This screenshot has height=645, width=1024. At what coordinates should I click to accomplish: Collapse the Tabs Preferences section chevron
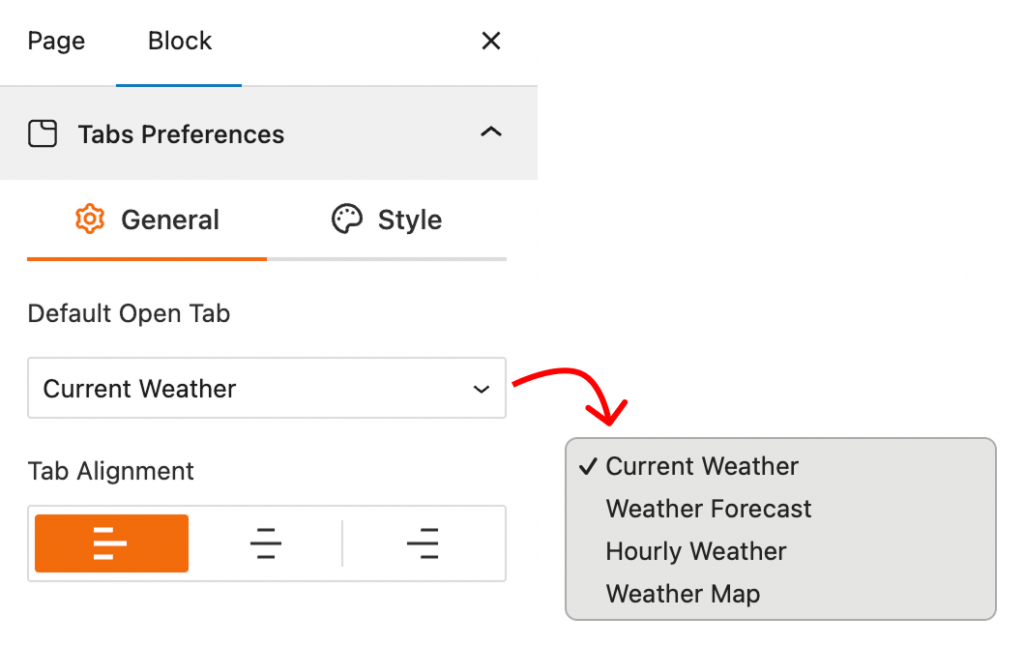[491, 133]
